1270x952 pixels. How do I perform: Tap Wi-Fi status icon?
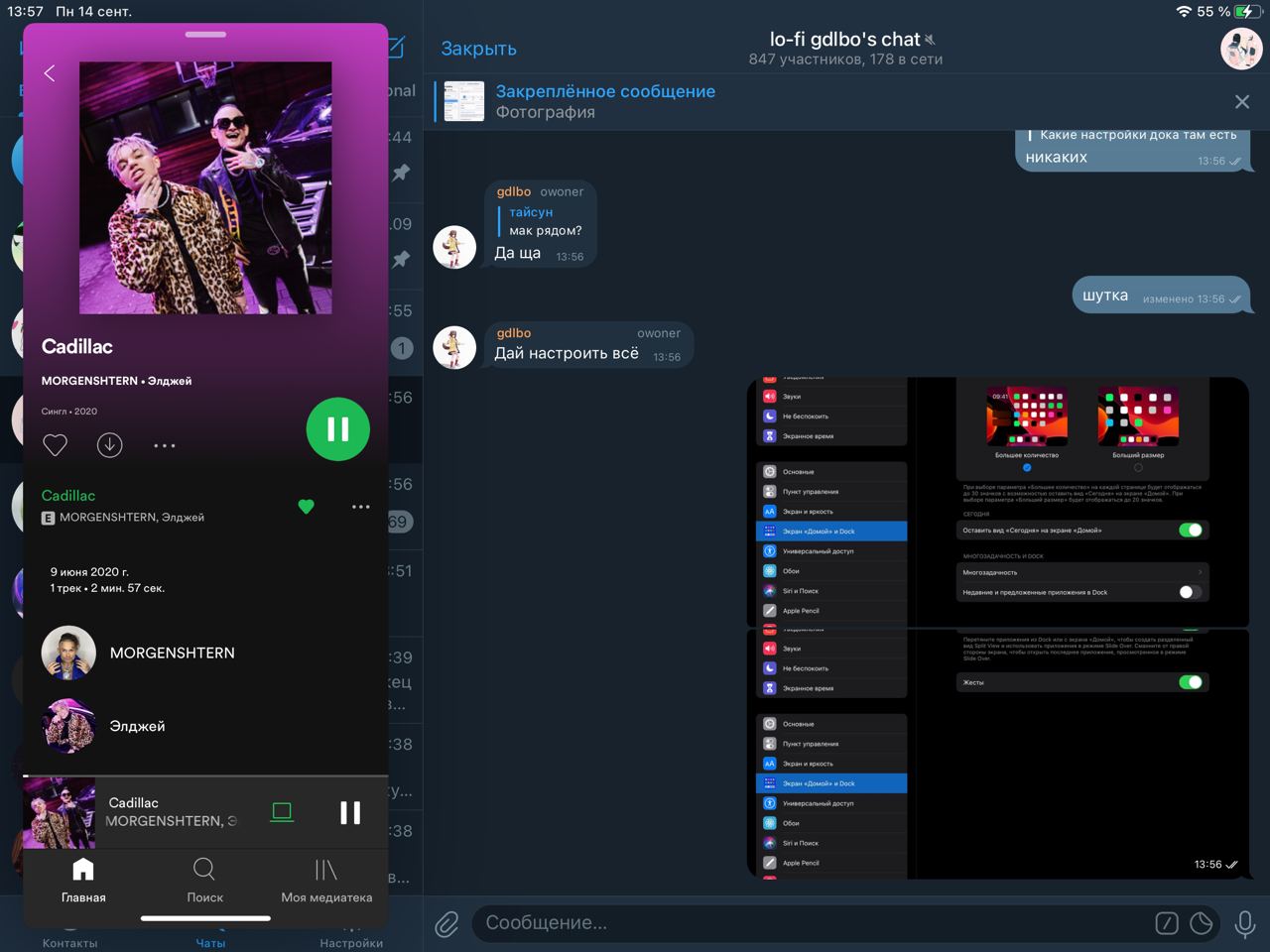coord(1184,11)
